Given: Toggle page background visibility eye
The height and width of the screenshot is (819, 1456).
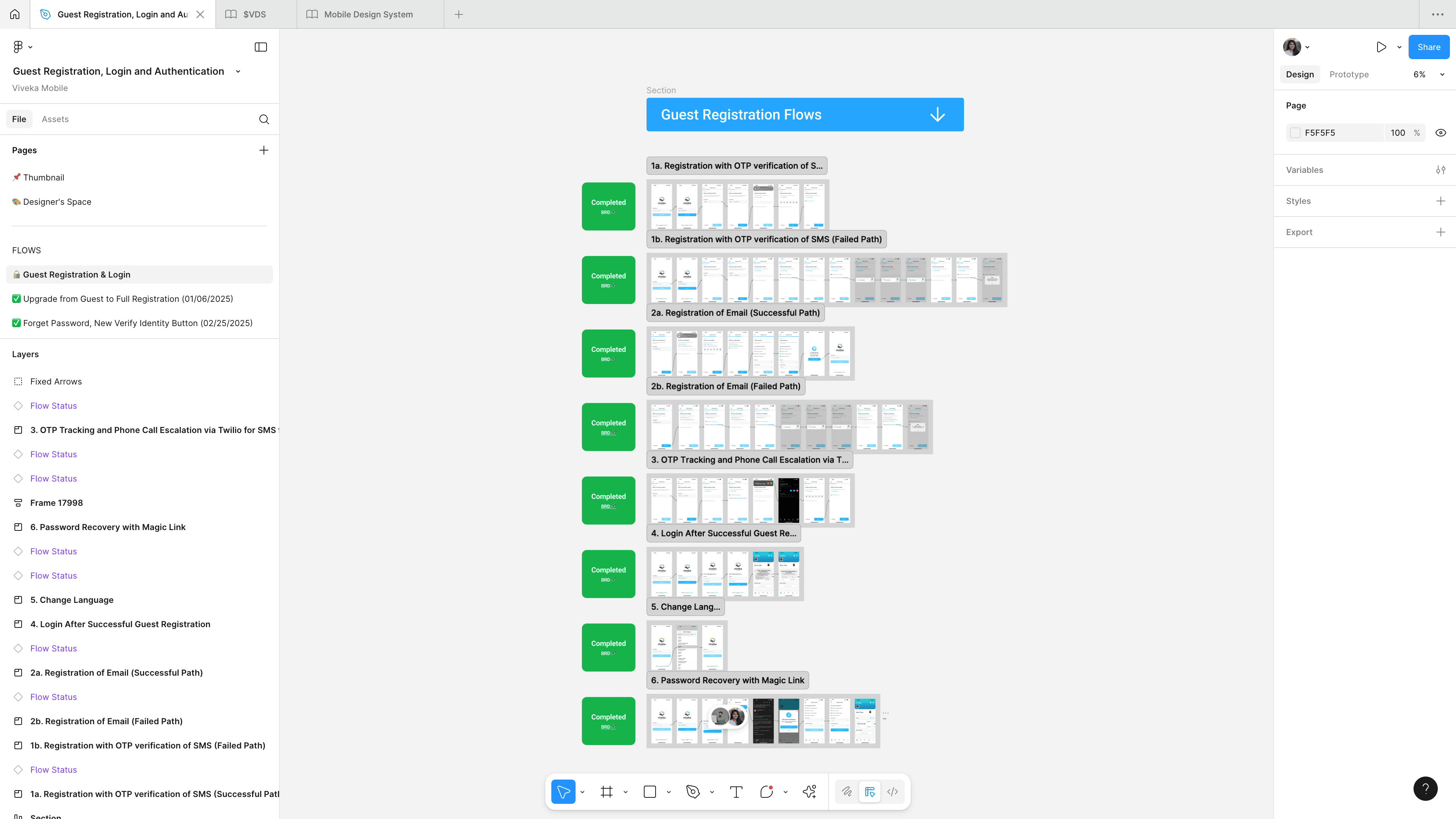Looking at the screenshot, I should coord(1441,133).
